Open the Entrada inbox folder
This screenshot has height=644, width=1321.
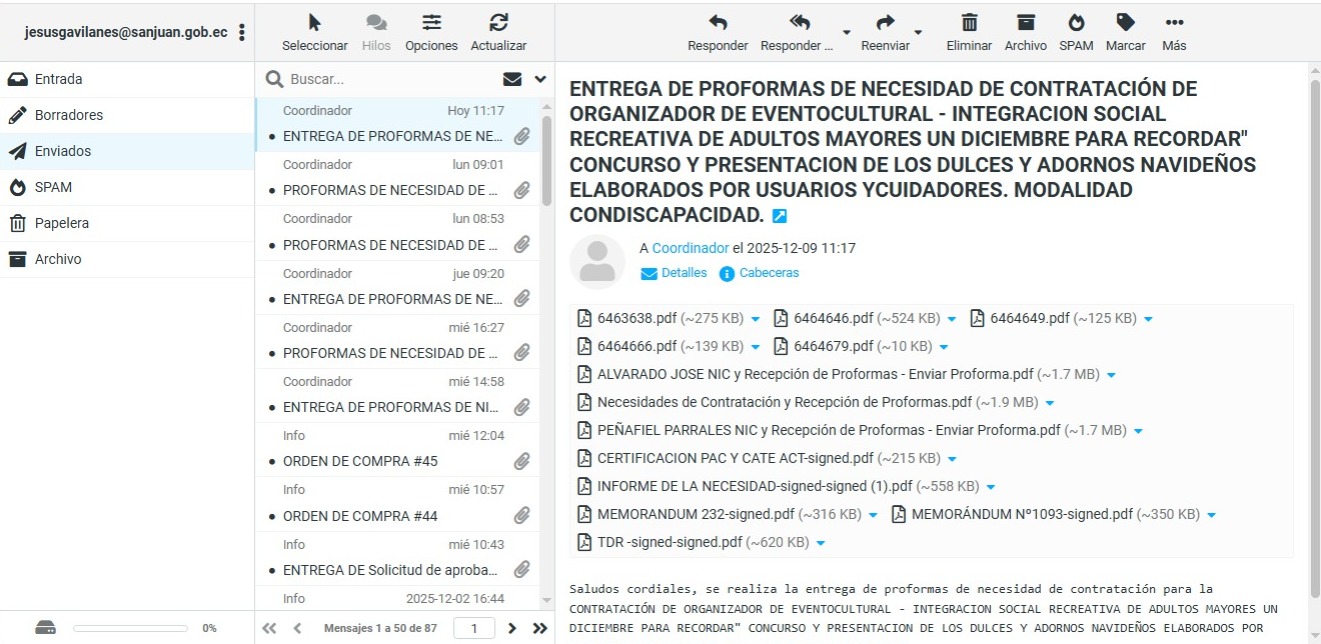58,79
